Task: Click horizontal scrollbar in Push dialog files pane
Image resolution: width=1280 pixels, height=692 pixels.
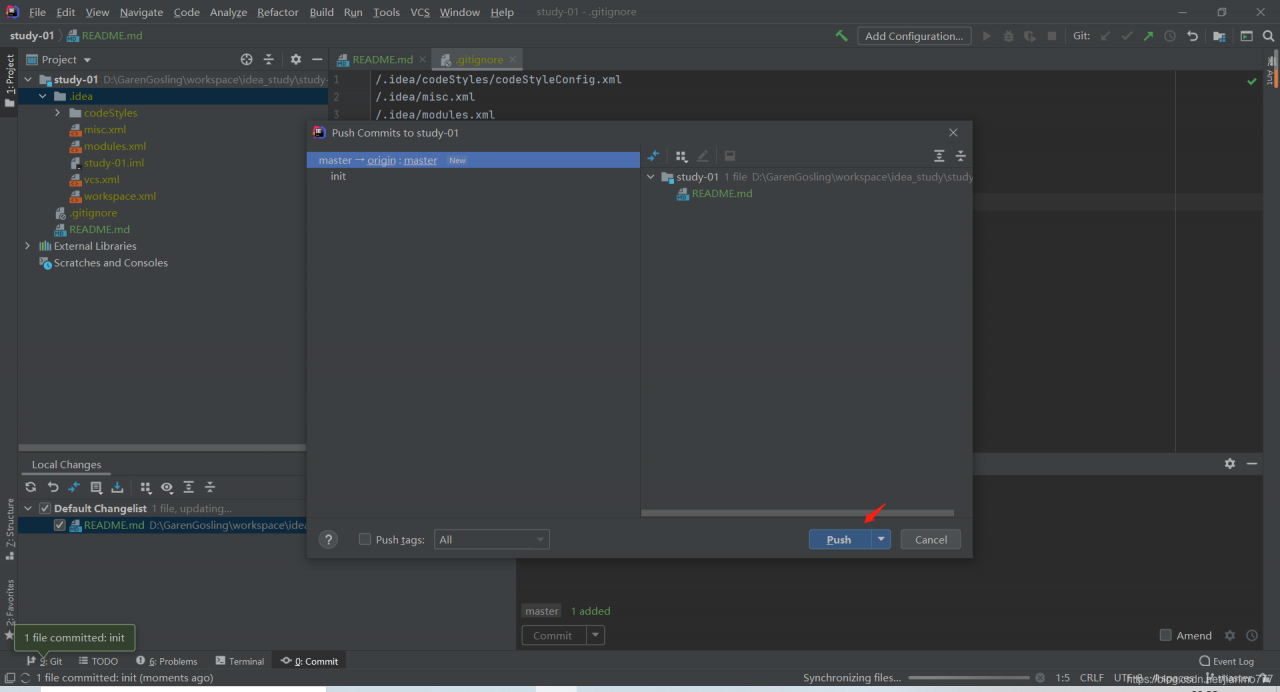Action: coord(797,513)
